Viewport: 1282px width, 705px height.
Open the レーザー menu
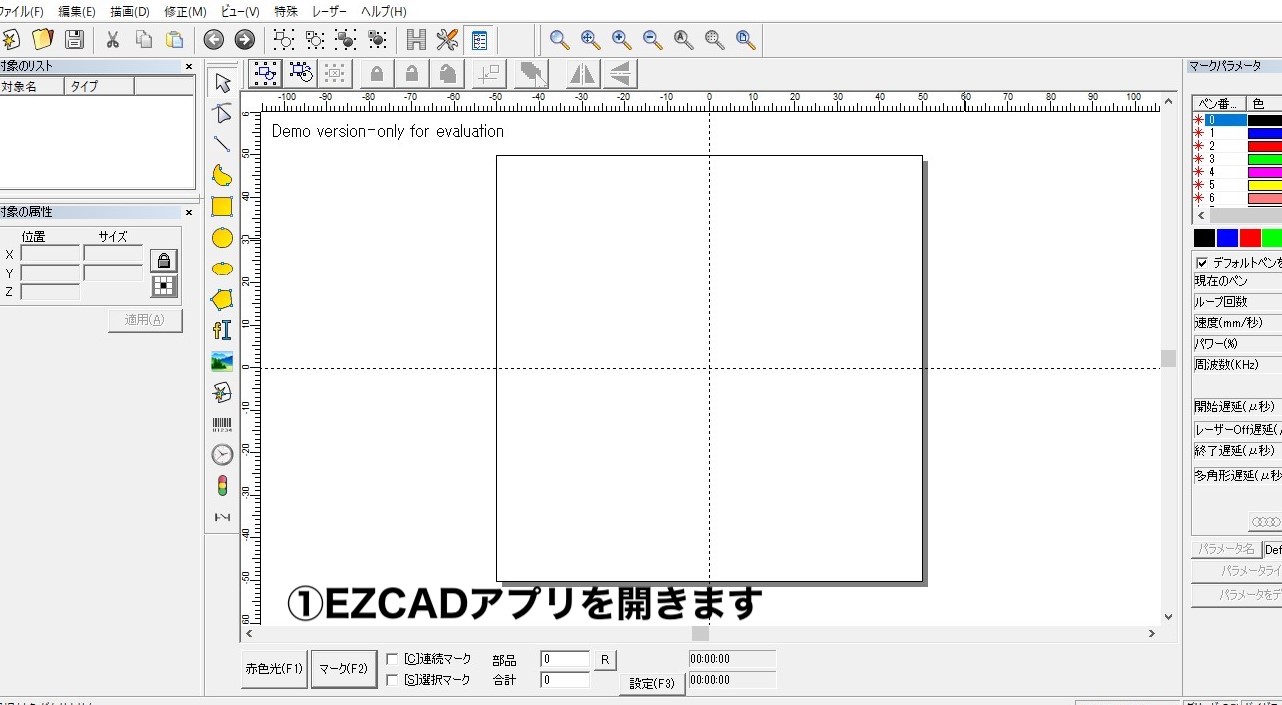click(x=330, y=12)
